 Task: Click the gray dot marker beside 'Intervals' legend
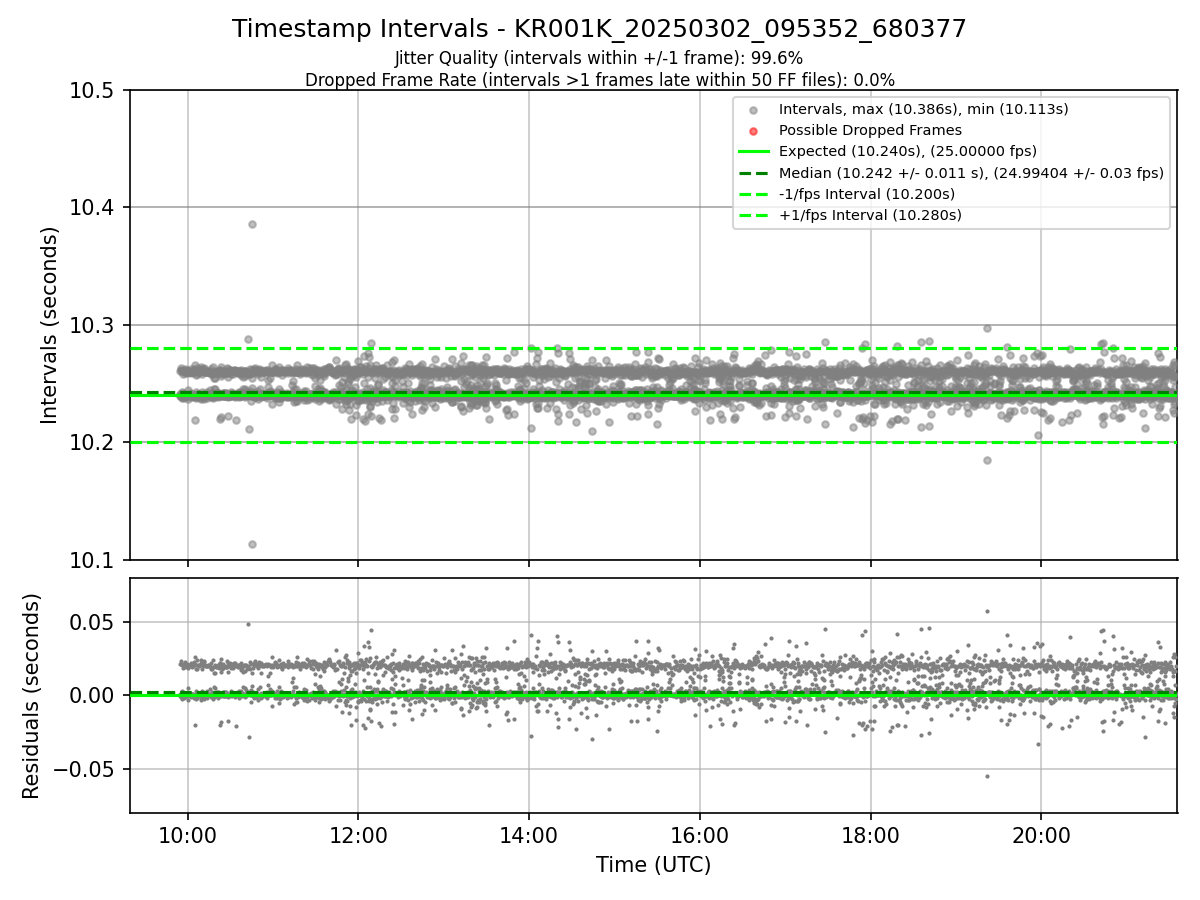[754, 110]
